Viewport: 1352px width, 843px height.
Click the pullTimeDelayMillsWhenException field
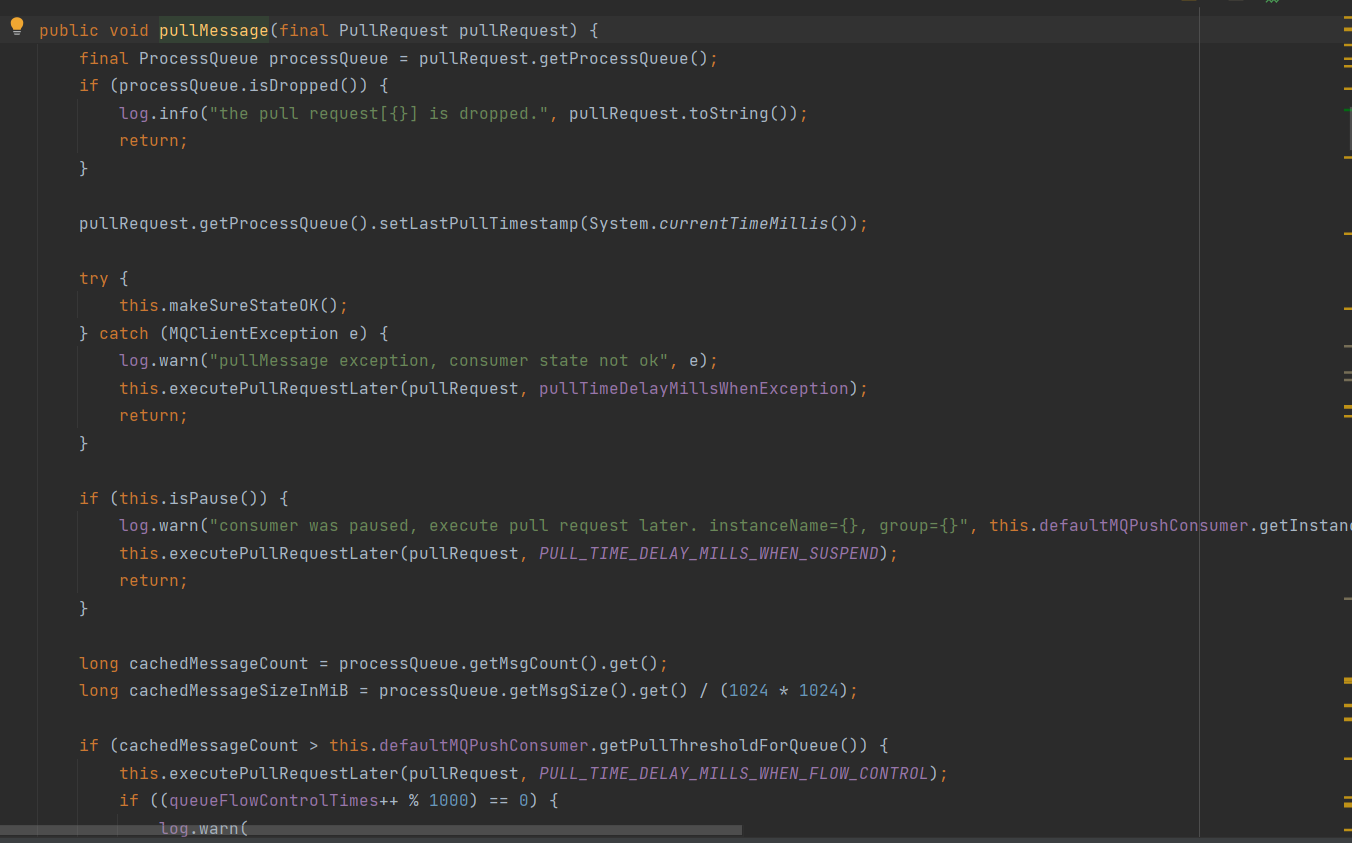[x=693, y=388]
